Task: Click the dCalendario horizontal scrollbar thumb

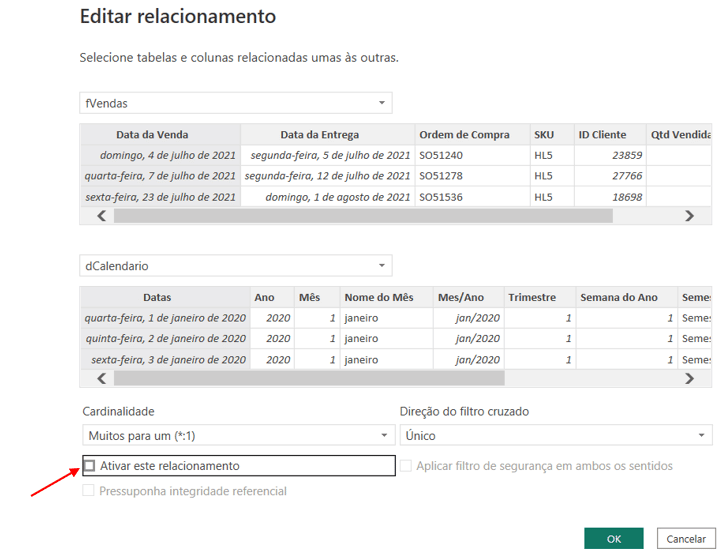Action: (x=309, y=379)
